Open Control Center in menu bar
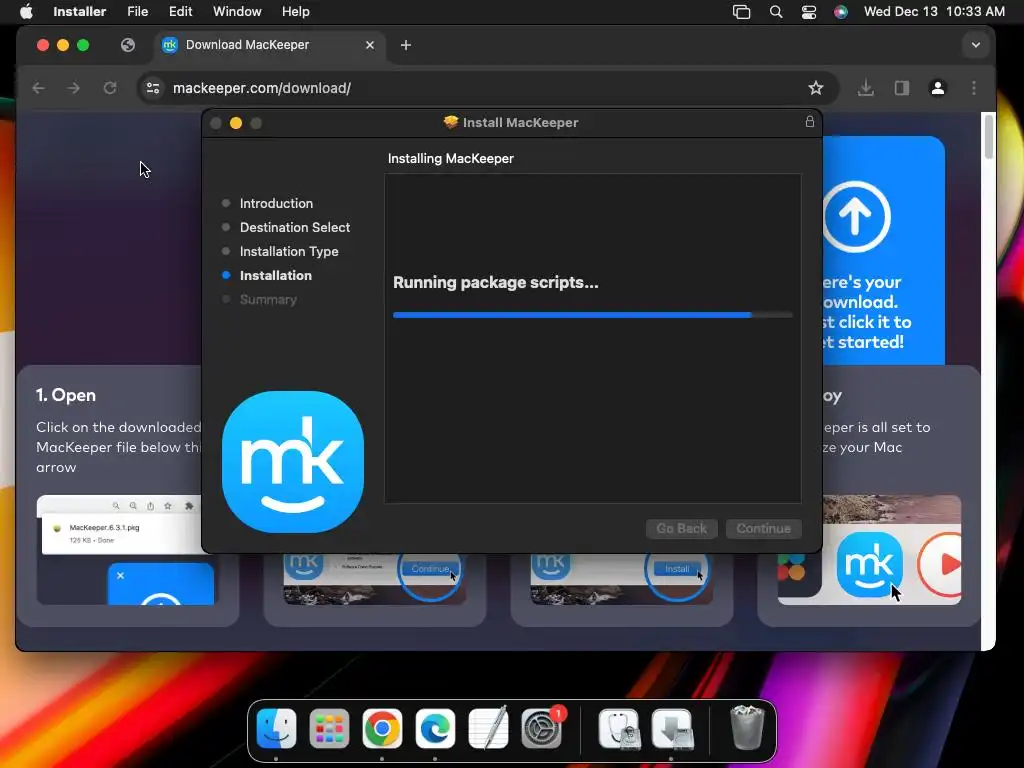Image resolution: width=1024 pixels, height=768 pixels. click(808, 12)
